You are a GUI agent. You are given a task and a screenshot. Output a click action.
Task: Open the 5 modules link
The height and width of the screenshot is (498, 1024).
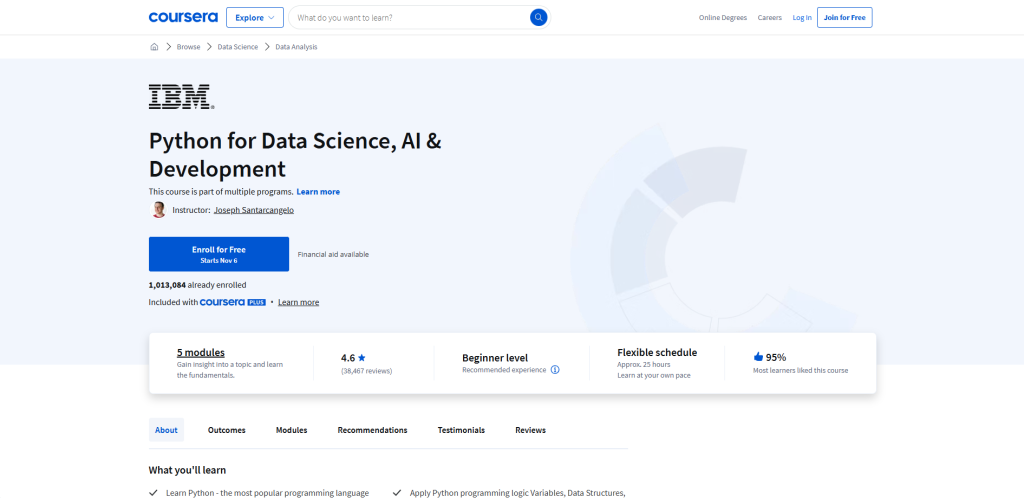[200, 352]
